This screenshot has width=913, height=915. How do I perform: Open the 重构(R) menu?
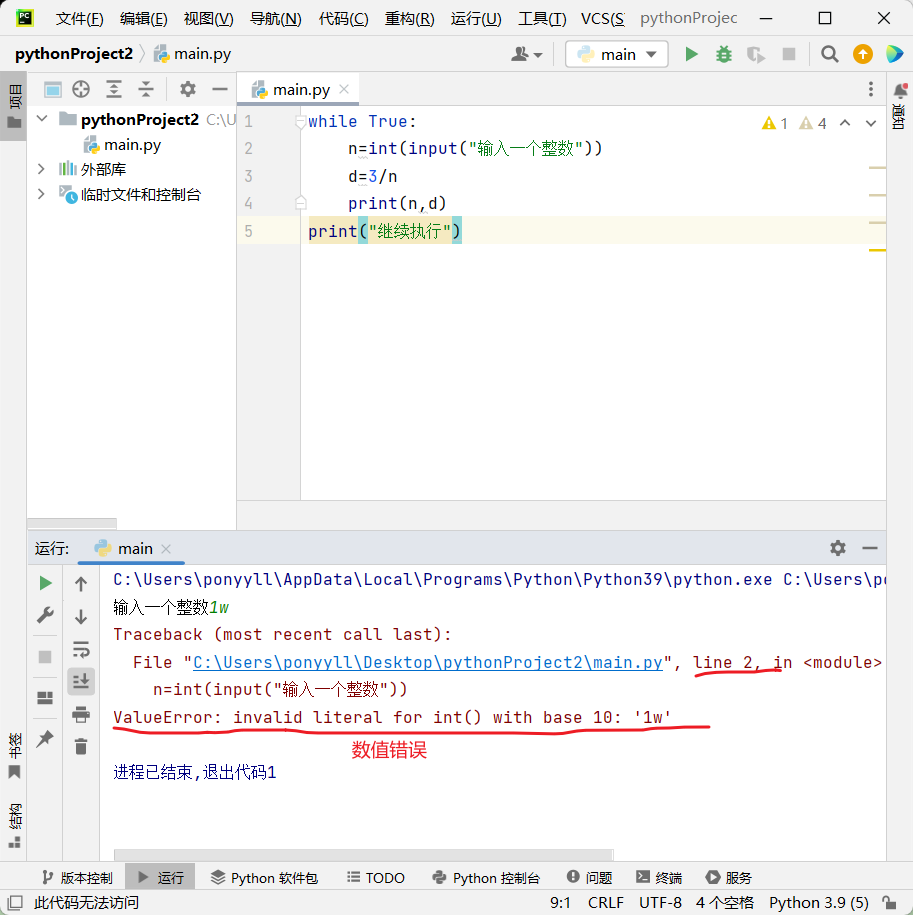click(409, 19)
